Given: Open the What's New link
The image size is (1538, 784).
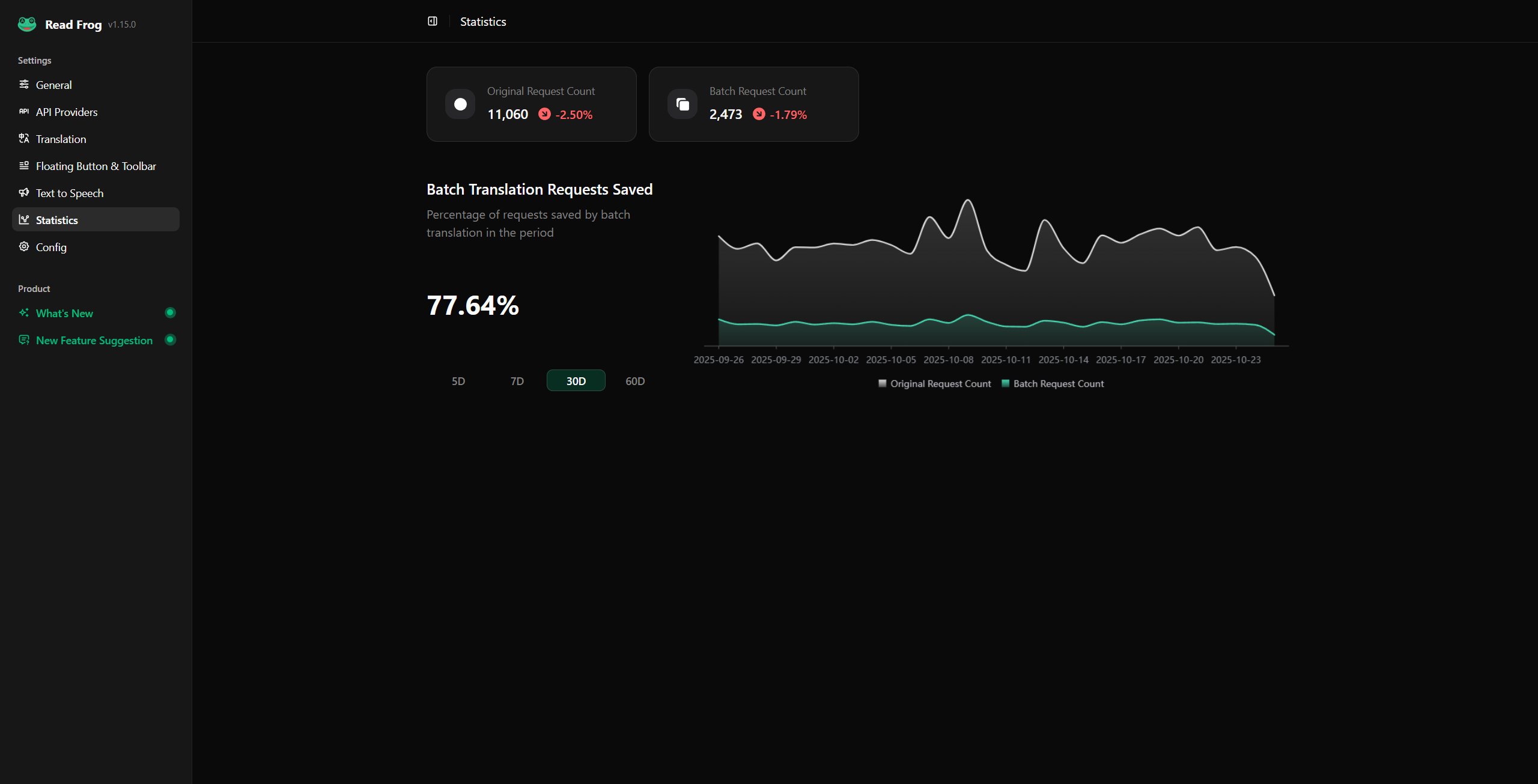Looking at the screenshot, I should (64, 313).
